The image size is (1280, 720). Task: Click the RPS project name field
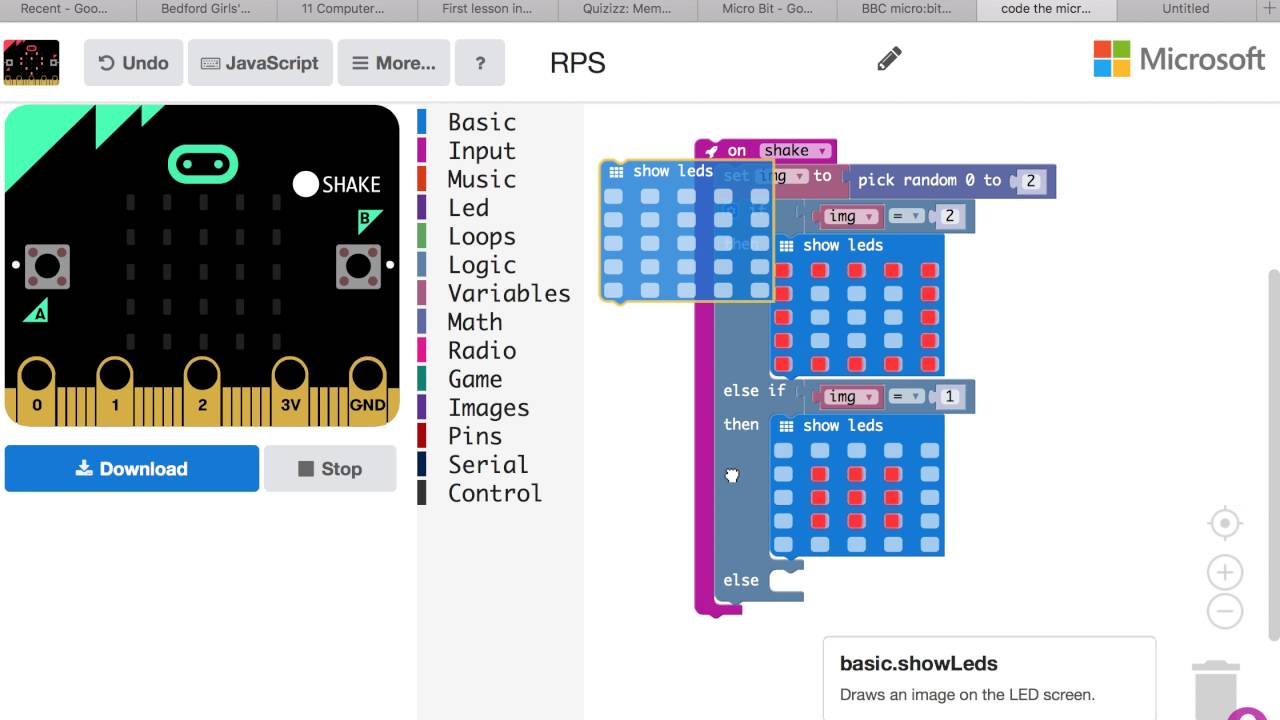pyautogui.click(x=578, y=63)
